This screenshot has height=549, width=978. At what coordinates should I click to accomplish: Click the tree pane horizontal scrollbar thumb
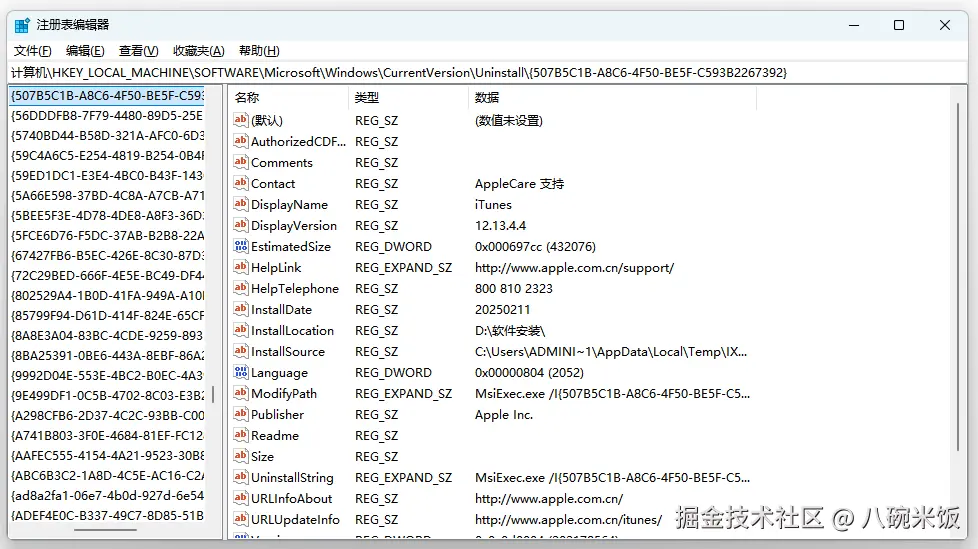point(105,530)
